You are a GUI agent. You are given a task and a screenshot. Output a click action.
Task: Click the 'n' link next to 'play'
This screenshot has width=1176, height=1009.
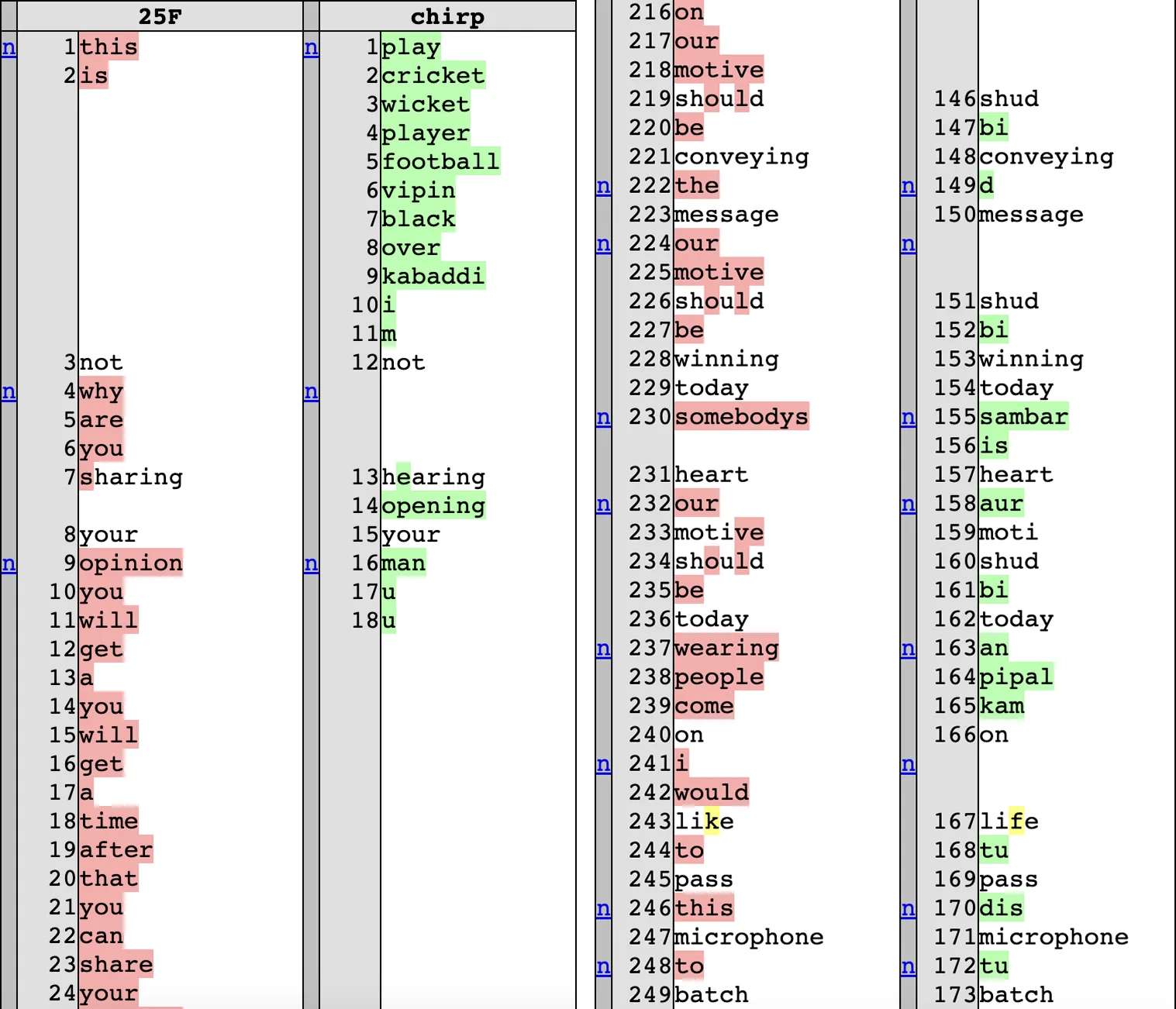(311, 48)
